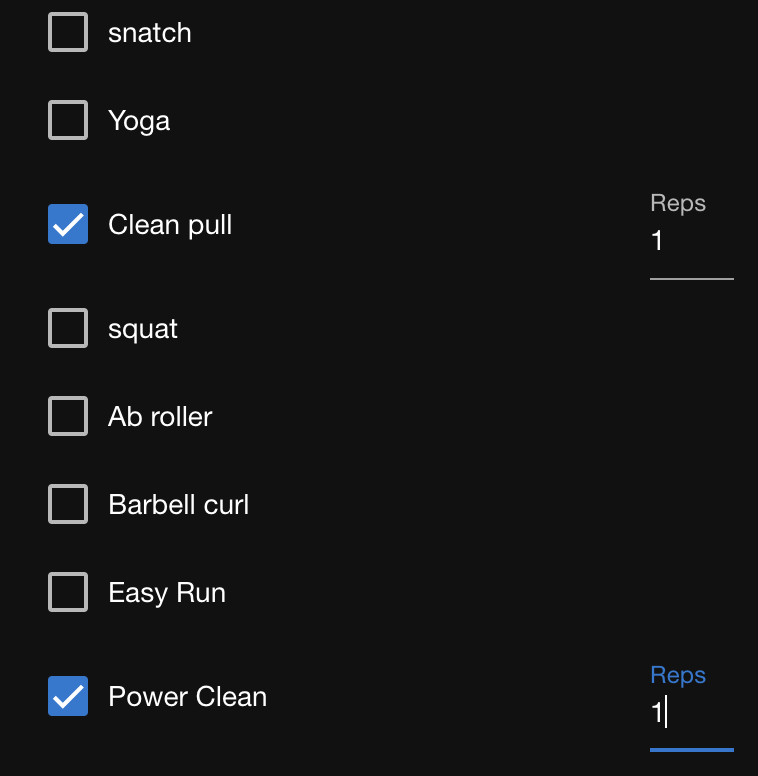Image resolution: width=758 pixels, height=776 pixels.
Task: Focus the Reps input for Power Clean
Action: point(691,714)
